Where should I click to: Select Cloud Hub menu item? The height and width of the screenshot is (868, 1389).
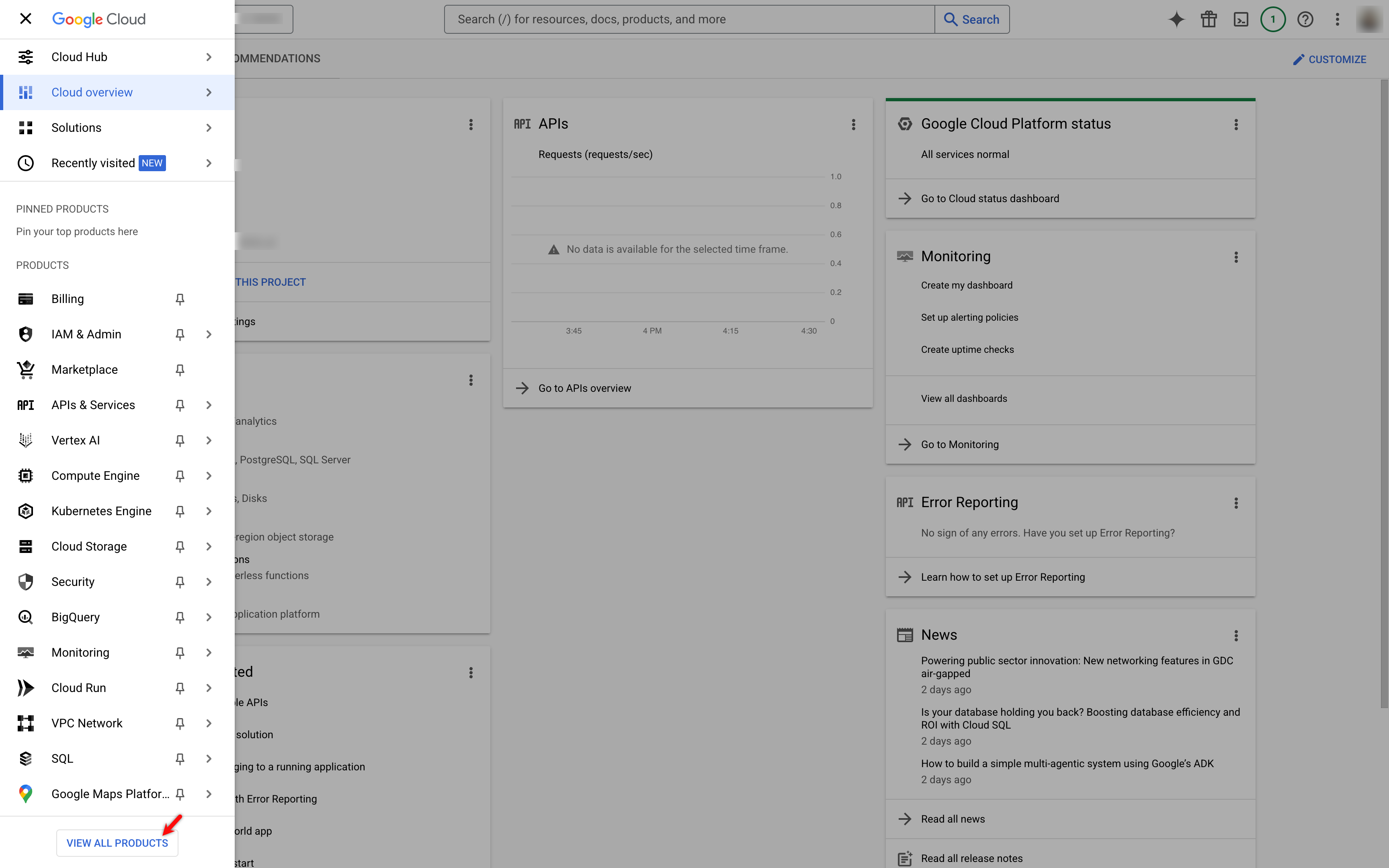coord(79,57)
